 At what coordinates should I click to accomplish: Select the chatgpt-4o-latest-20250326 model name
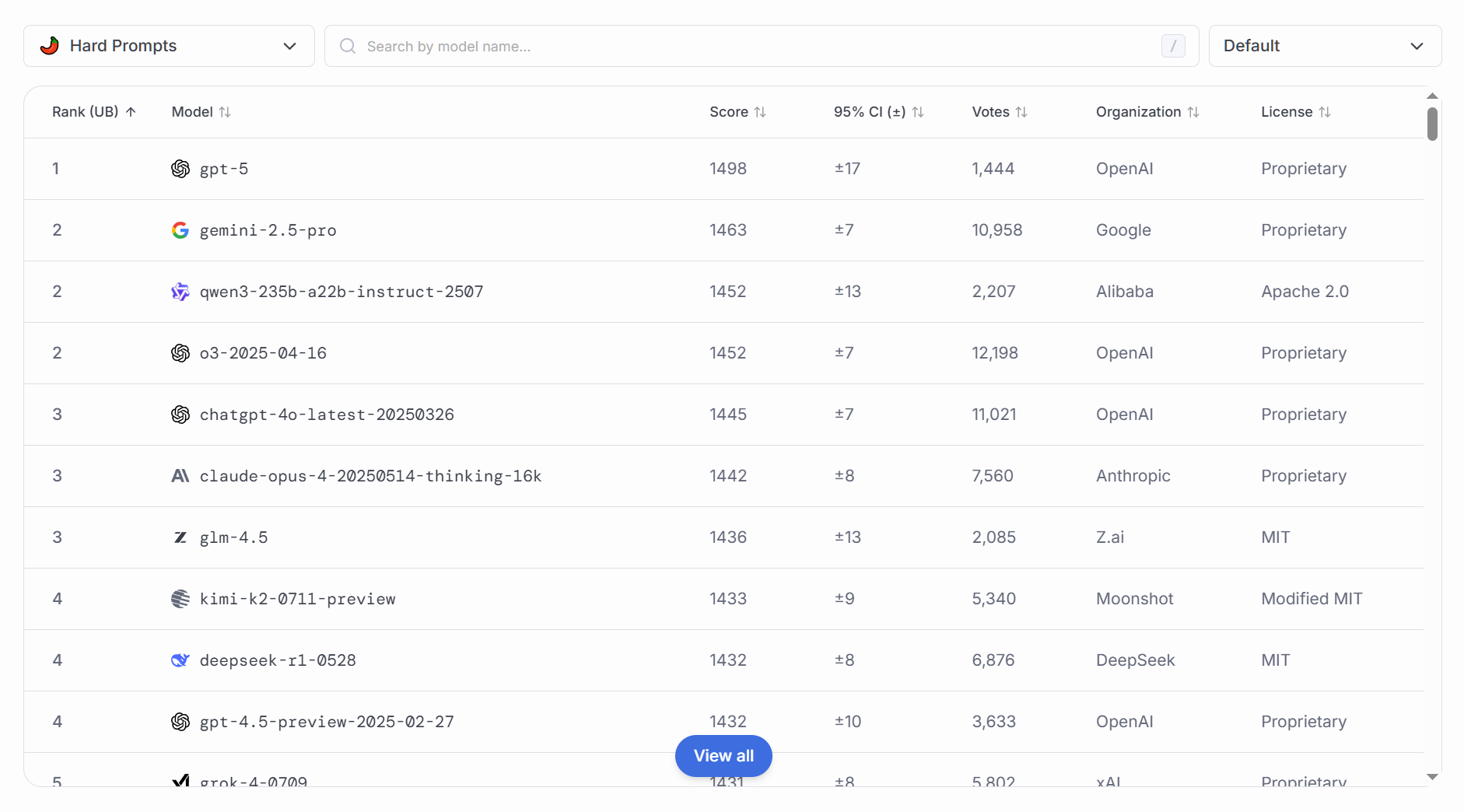tap(327, 415)
